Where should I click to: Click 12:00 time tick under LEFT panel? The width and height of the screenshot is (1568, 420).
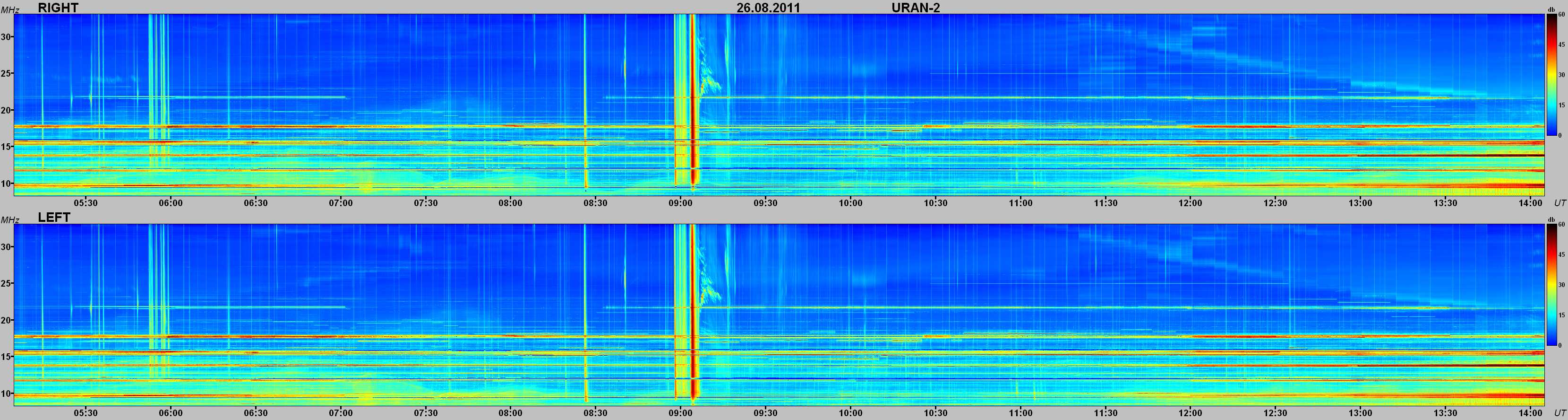click(1190, 413)
